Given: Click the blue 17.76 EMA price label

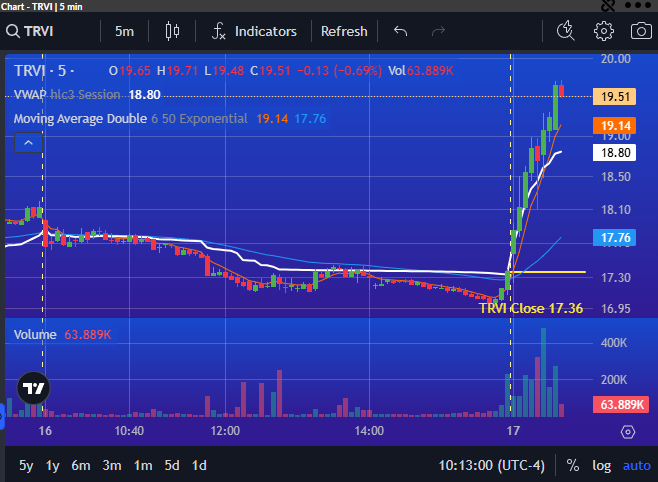Looking at the screenshot, I should [614, 238].
